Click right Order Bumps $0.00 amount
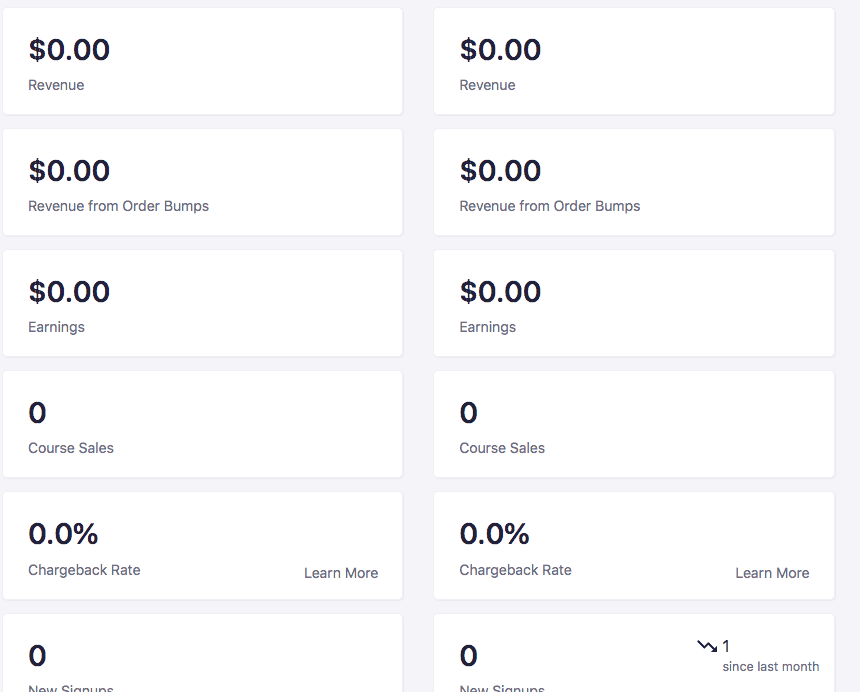Image resolution: width=860 pixels, height=692 pixels. point(500,171)
